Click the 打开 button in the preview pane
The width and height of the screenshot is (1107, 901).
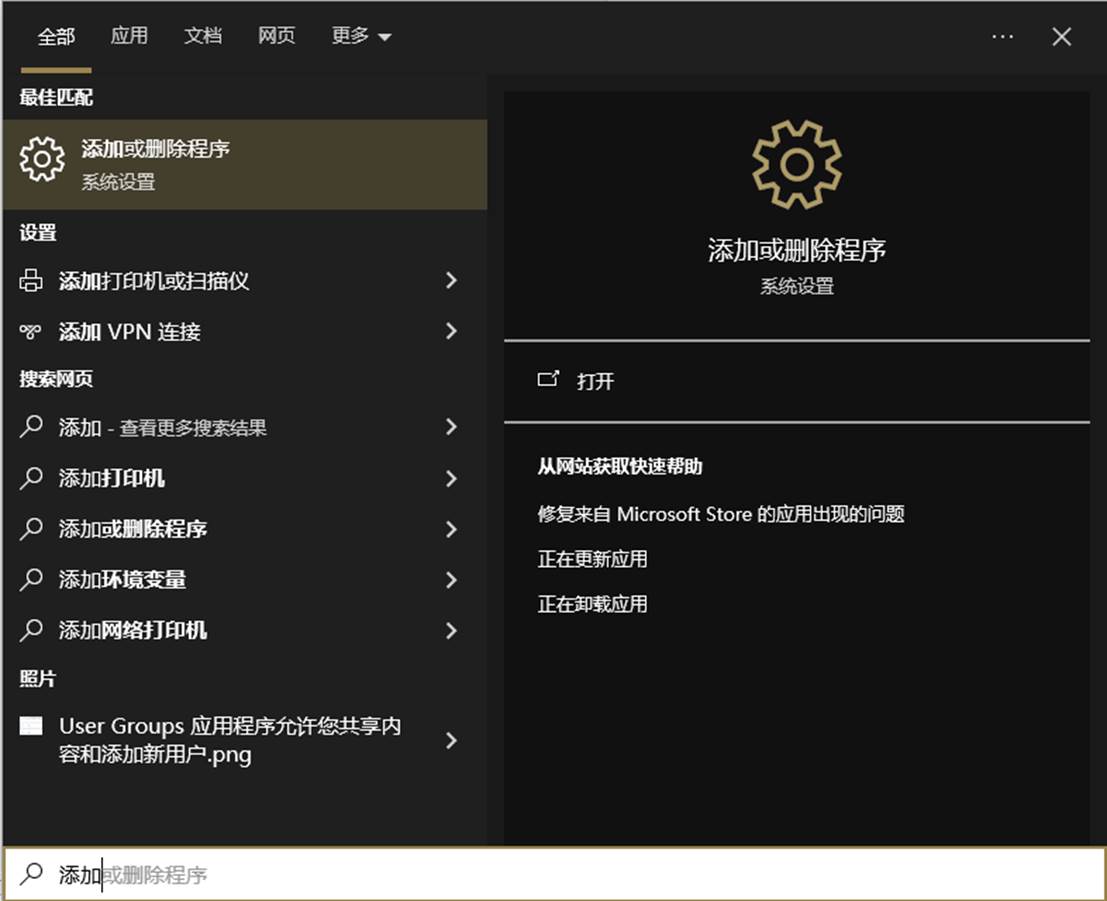click(797, 381)
